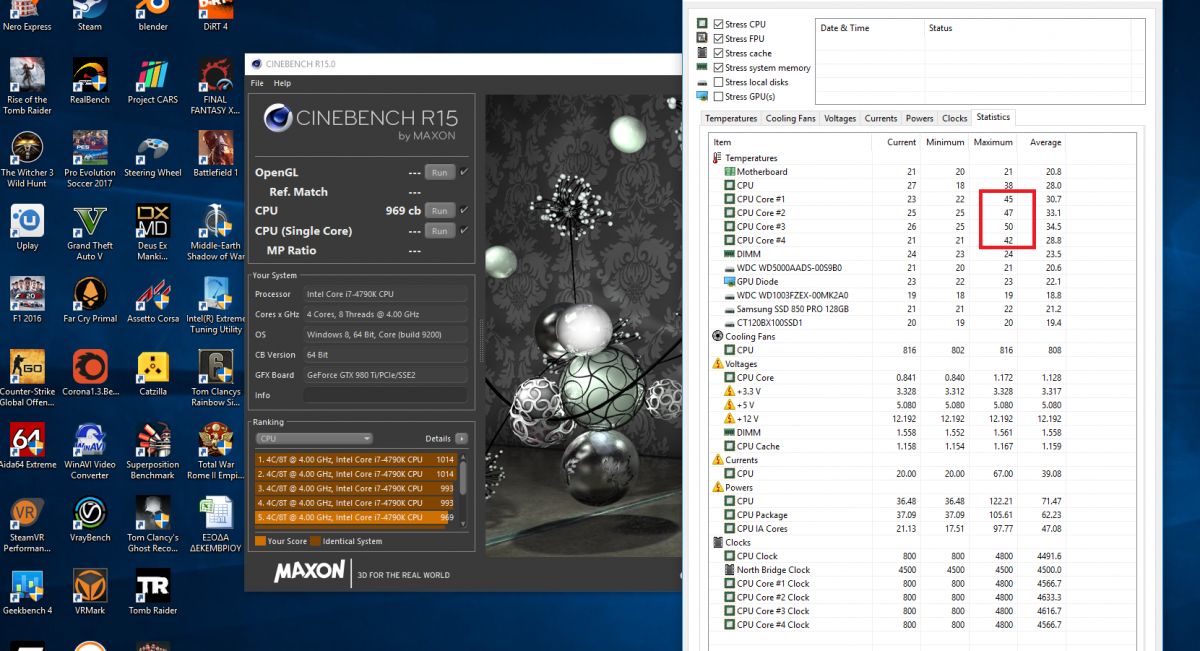Toggle CPU (Single Core) checkmark in Cinebench
Screen dimensions: 1200x651
tap(464, 231)
